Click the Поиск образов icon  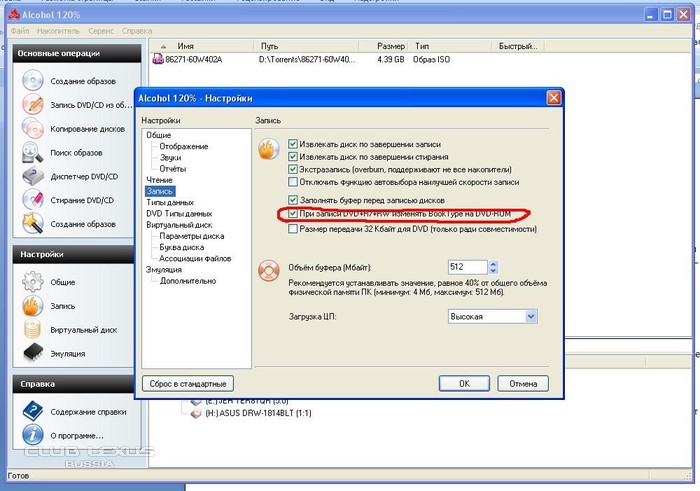pos(32,152)
